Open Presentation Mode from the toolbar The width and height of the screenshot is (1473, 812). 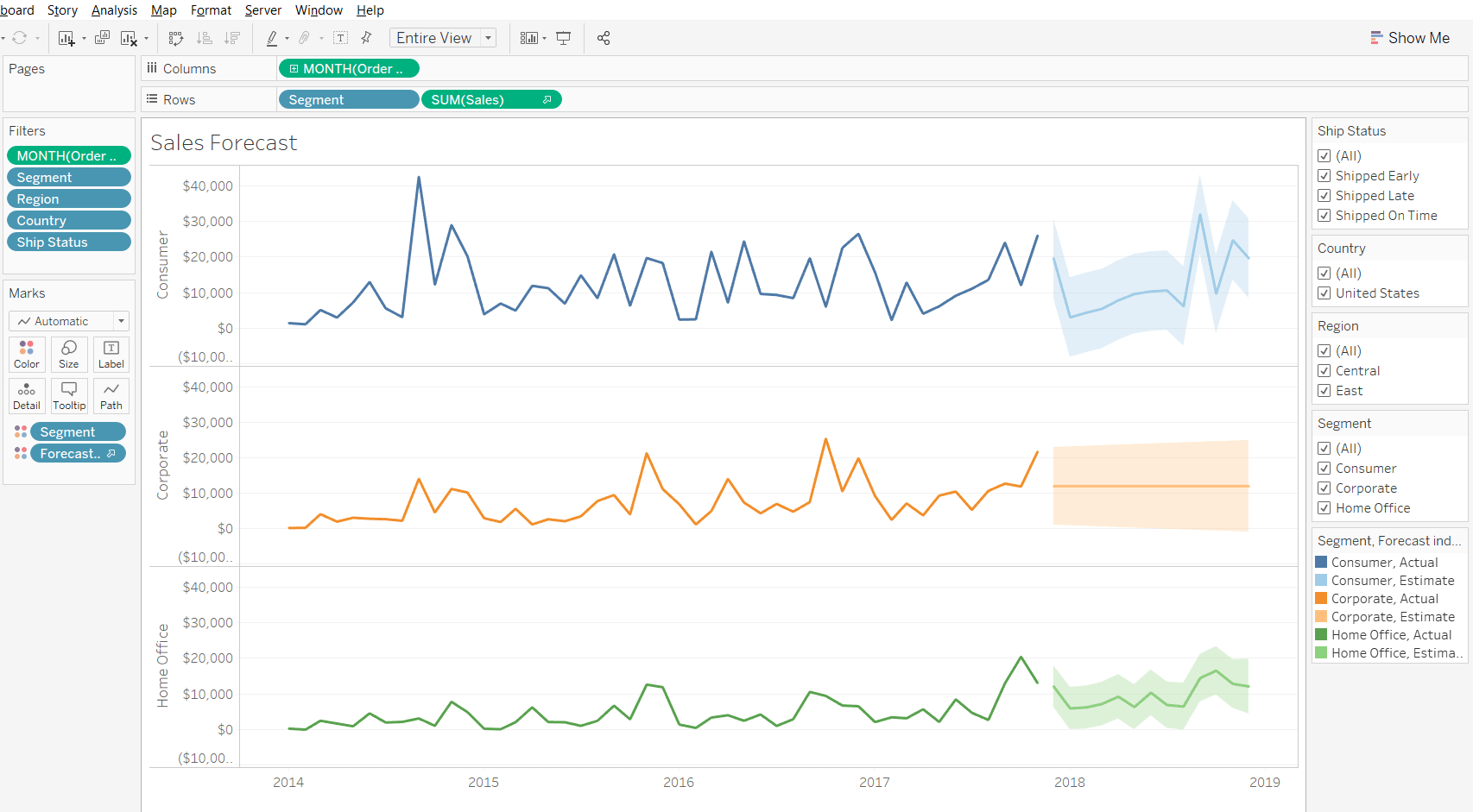pyautogui.click(x=564, y=38)
